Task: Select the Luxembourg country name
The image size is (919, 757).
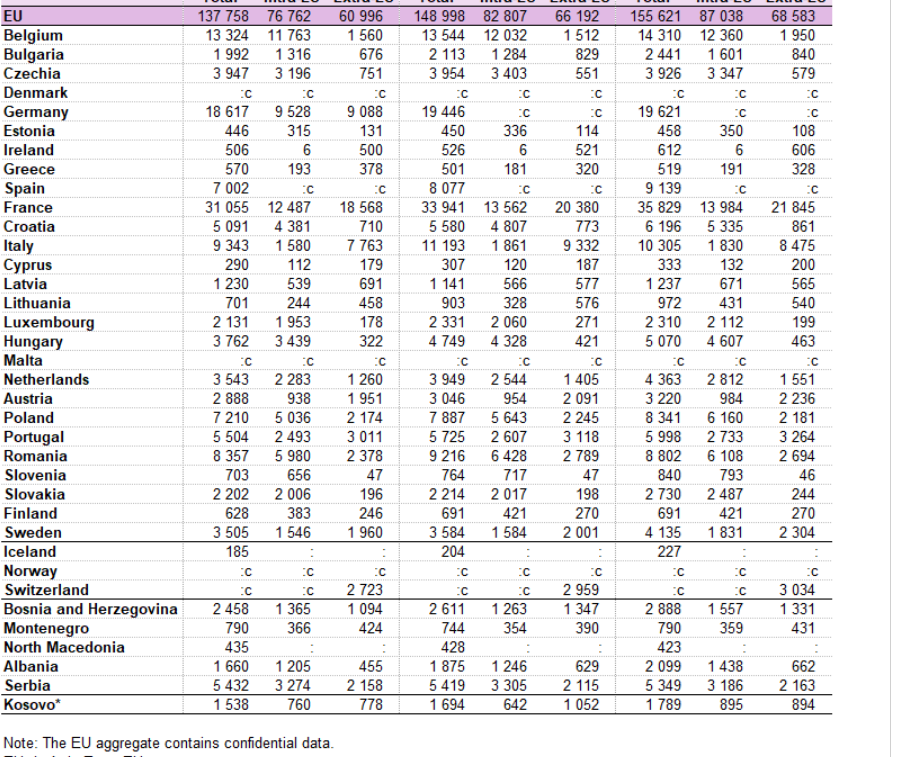Action: (49, 323)
